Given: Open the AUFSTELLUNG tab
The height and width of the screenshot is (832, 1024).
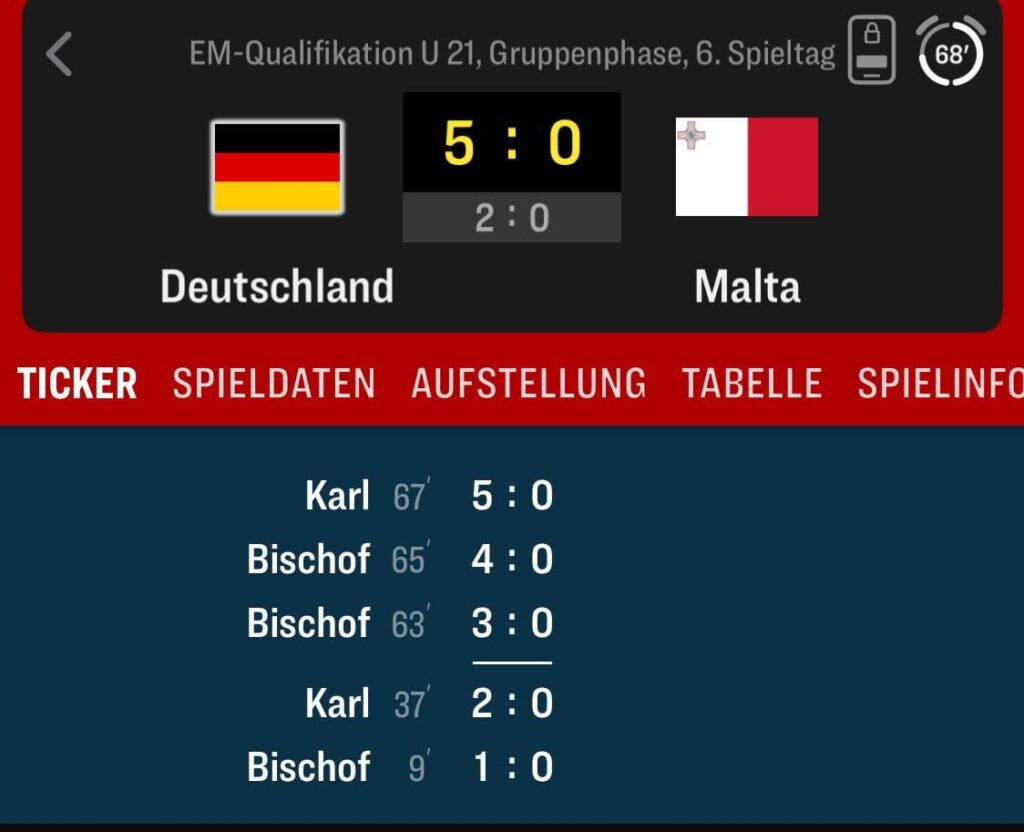Looking at the screenshot, I should 529,383.
